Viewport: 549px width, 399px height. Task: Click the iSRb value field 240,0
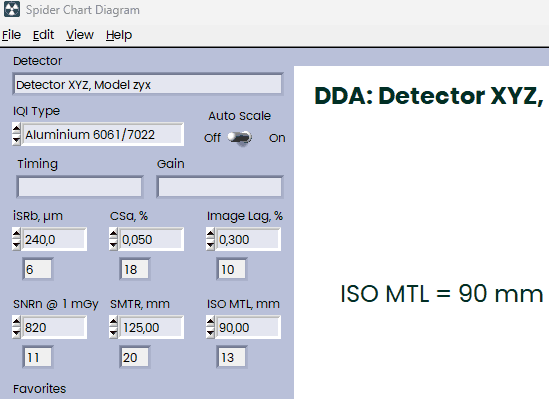pos(54,239)
